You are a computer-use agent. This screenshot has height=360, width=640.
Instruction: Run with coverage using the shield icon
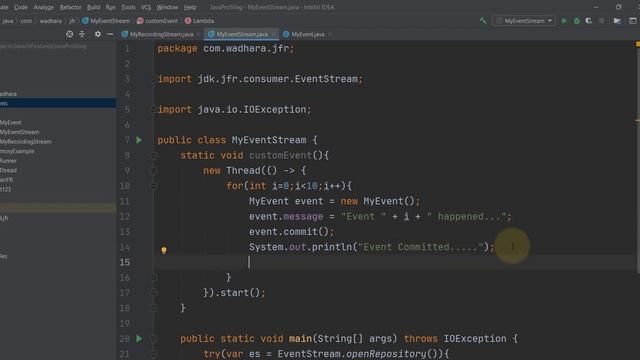point(589,20)
